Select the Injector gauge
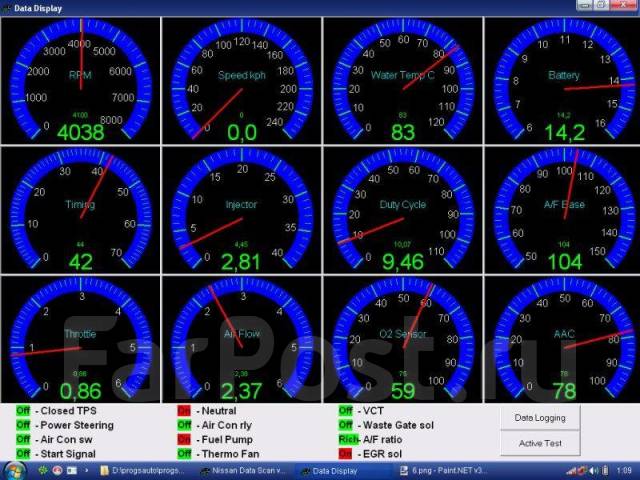Image resolution: width=640 pixels, height=480 pixels. tap(241, 210)
